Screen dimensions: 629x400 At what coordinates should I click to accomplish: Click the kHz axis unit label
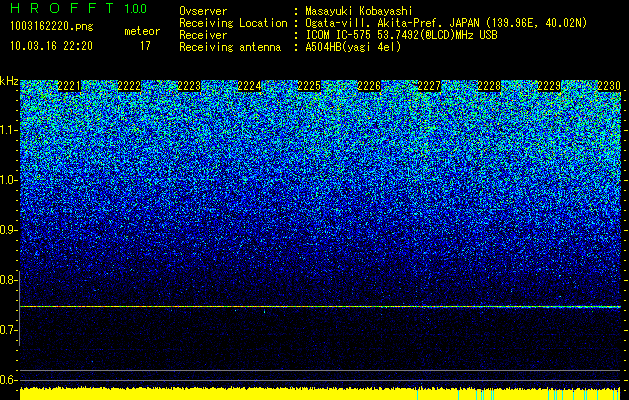9,81
